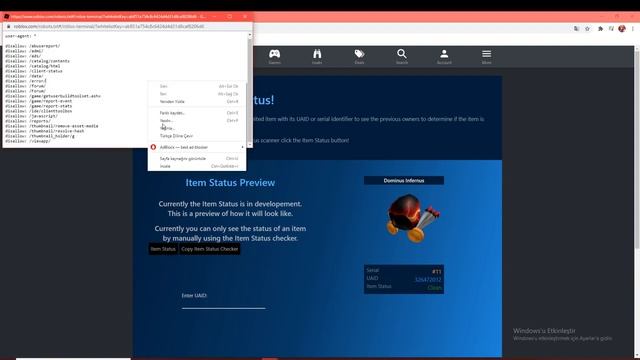640x360 pixels.
Task: Select Yeniden Yükle from context menu
Action: point(197,101)
